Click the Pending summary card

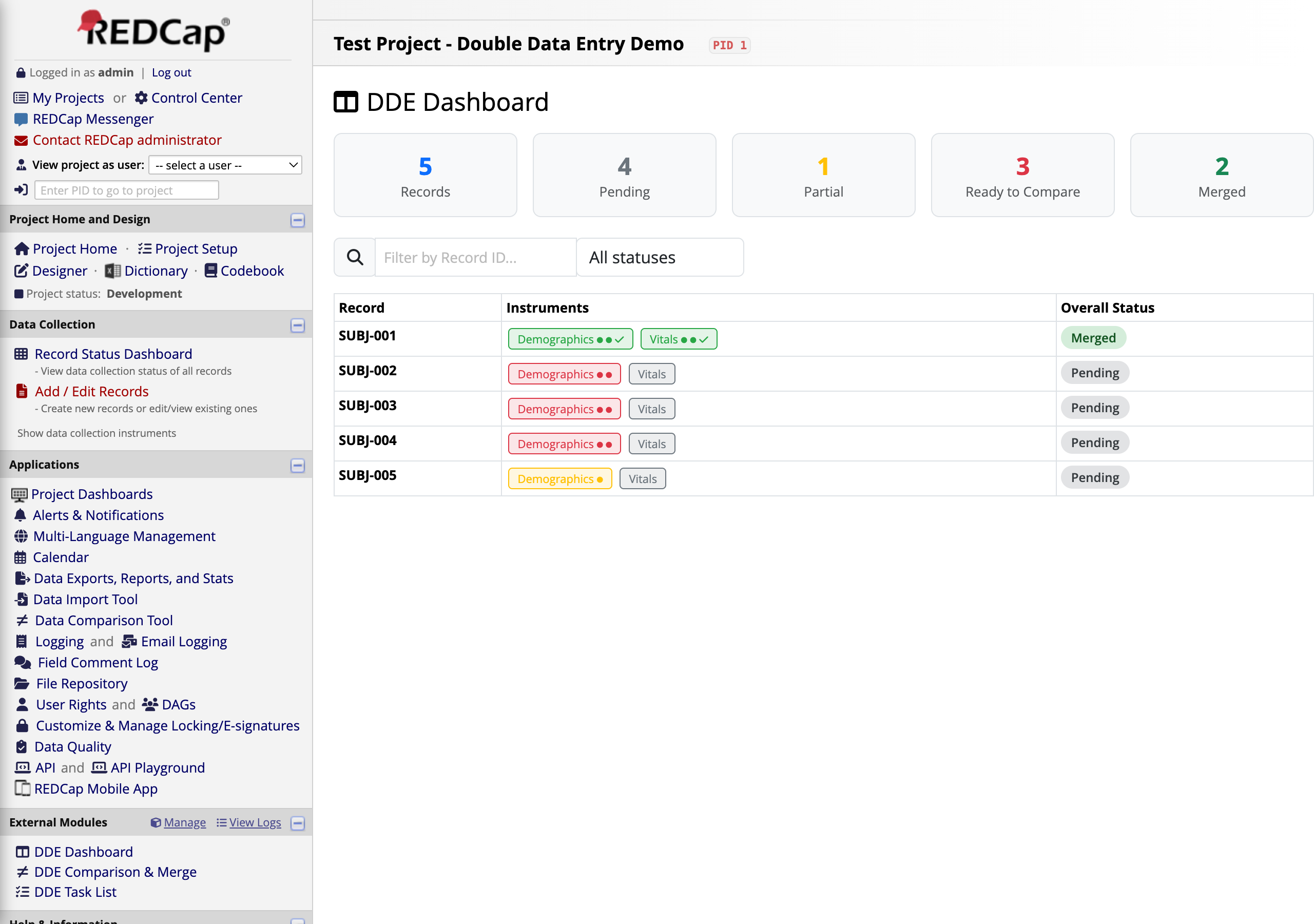[x=624, y=175]
